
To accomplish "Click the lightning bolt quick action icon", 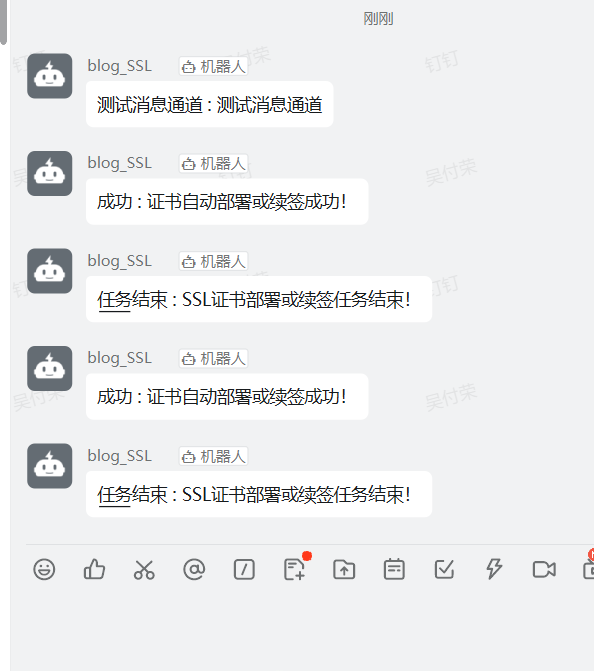I will pos(494,570).
